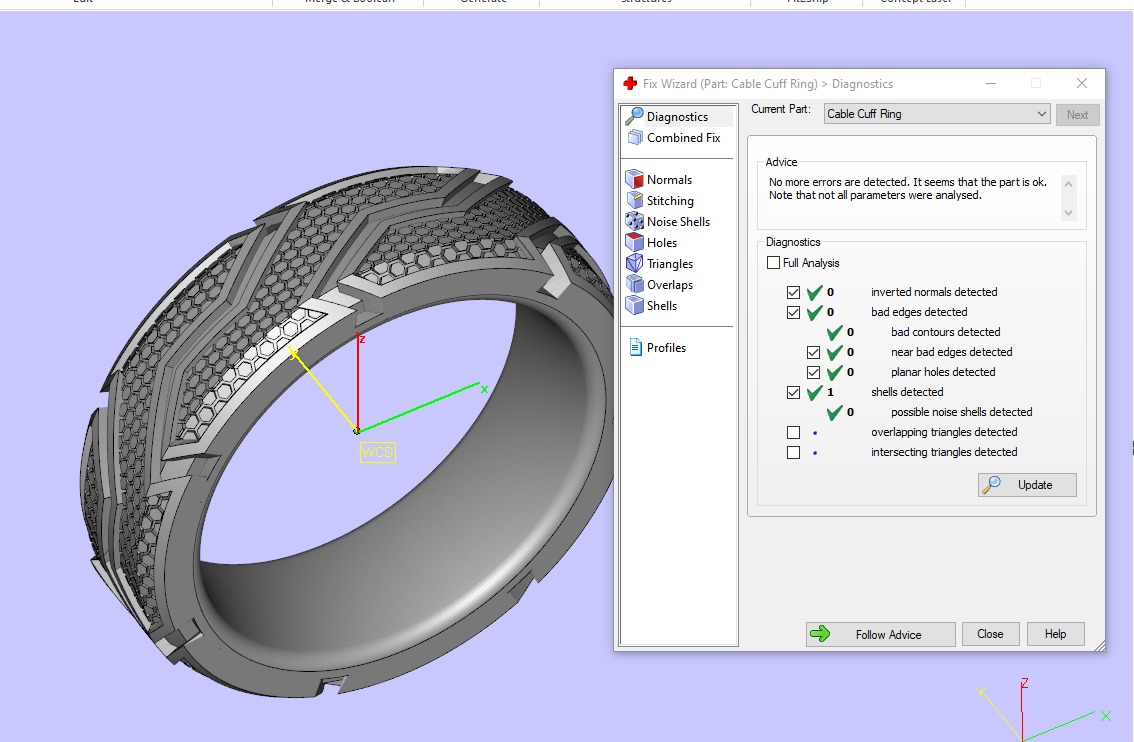
Task: Uncheck bad edges detected checkbox
Action: coord(793,312)
